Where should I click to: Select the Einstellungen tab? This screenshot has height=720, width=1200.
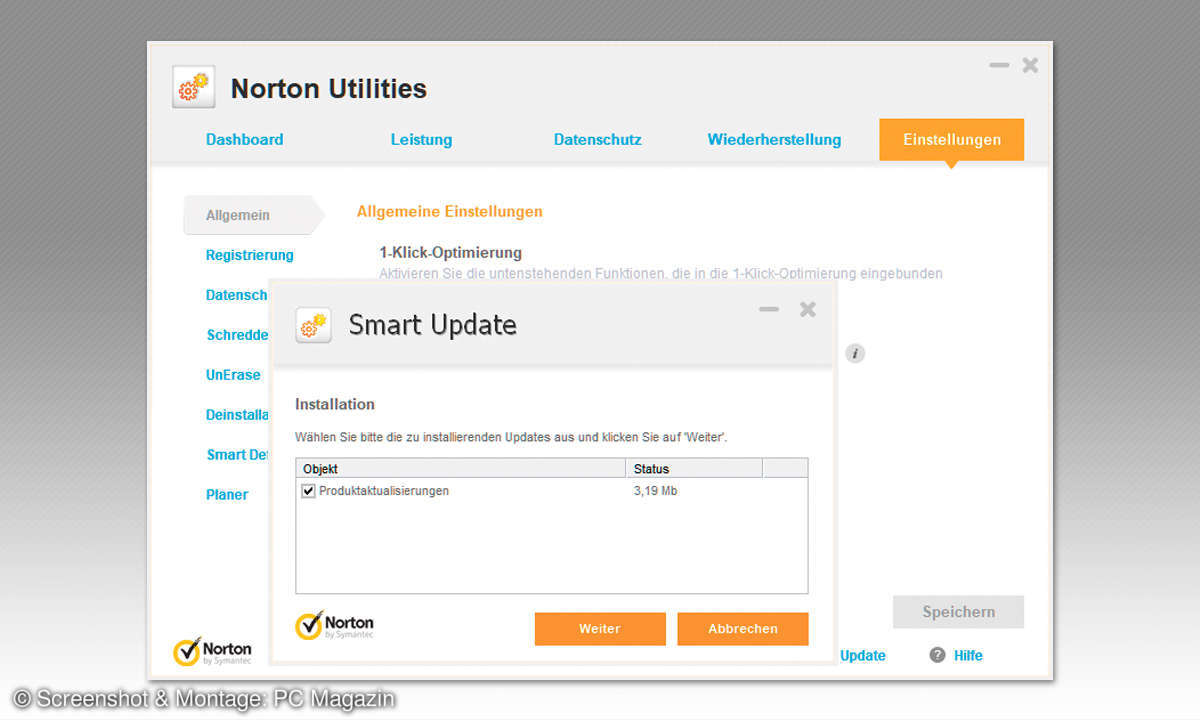951,139
